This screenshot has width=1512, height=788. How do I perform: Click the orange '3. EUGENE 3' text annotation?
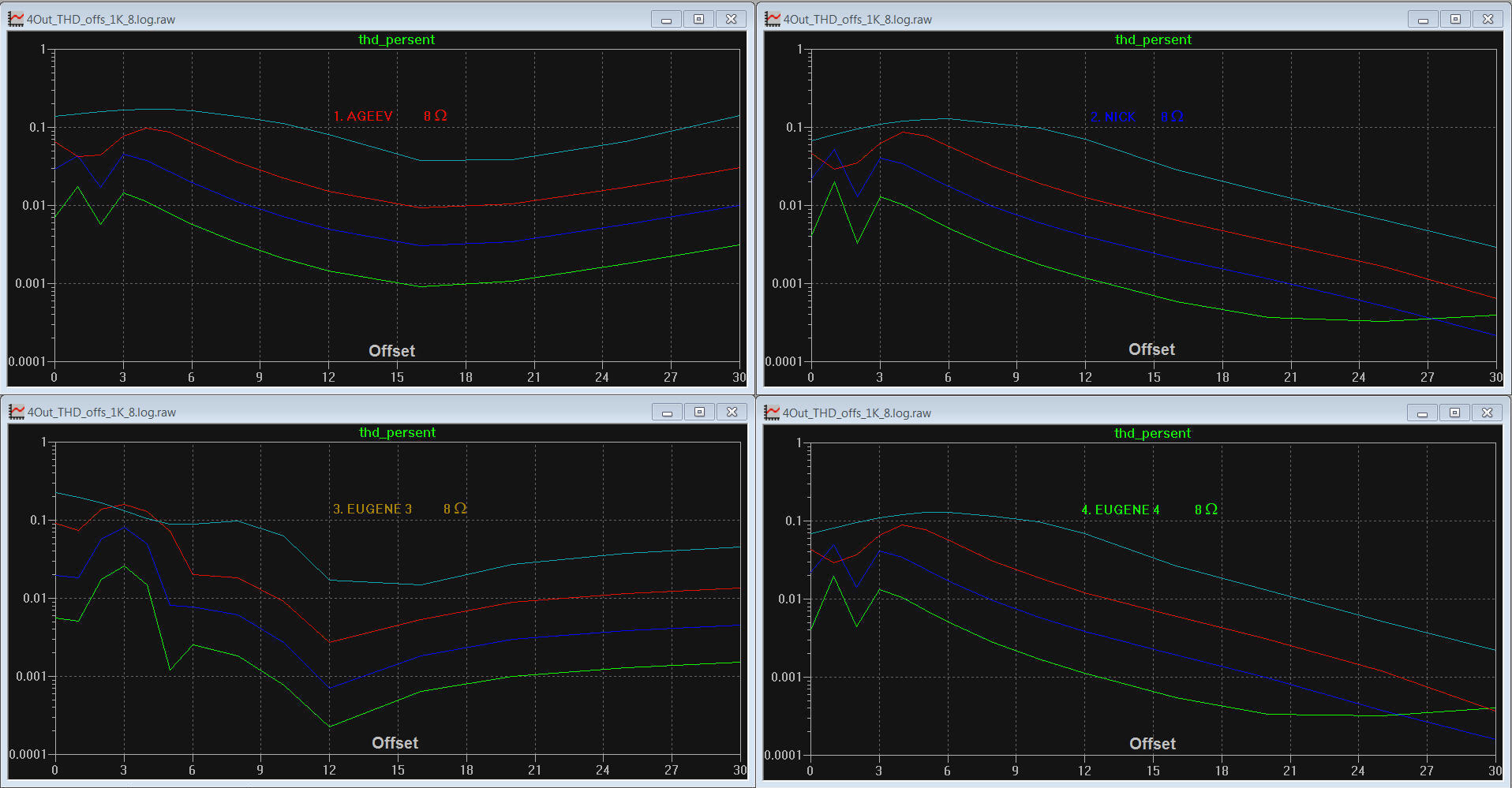tap(372, 509)
